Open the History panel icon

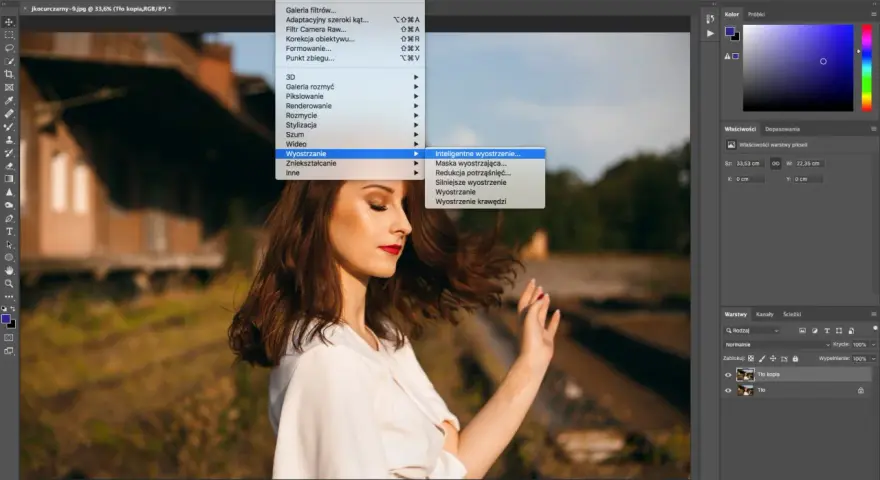(710, 19)
